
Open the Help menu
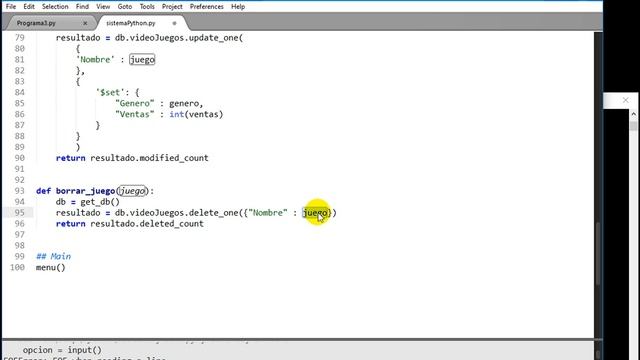(238, 7)
